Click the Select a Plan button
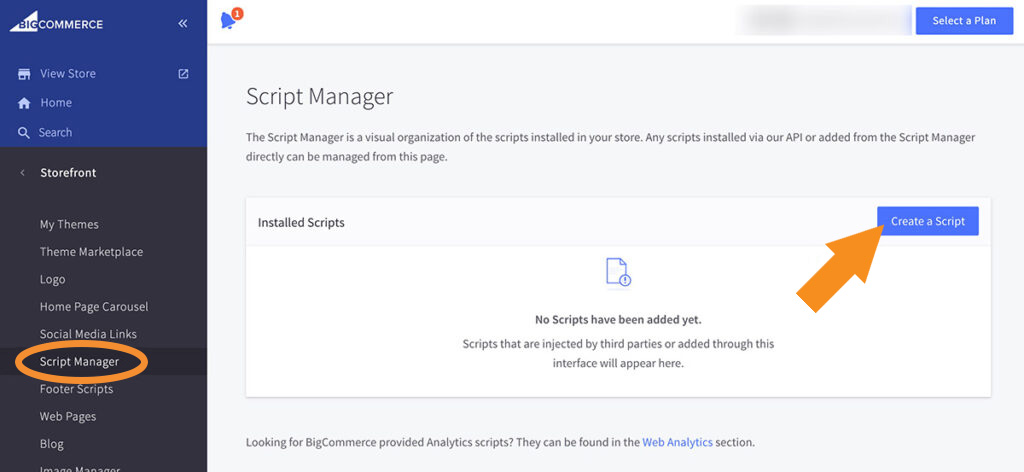The image size is (1024, 472). coord(964,21)
